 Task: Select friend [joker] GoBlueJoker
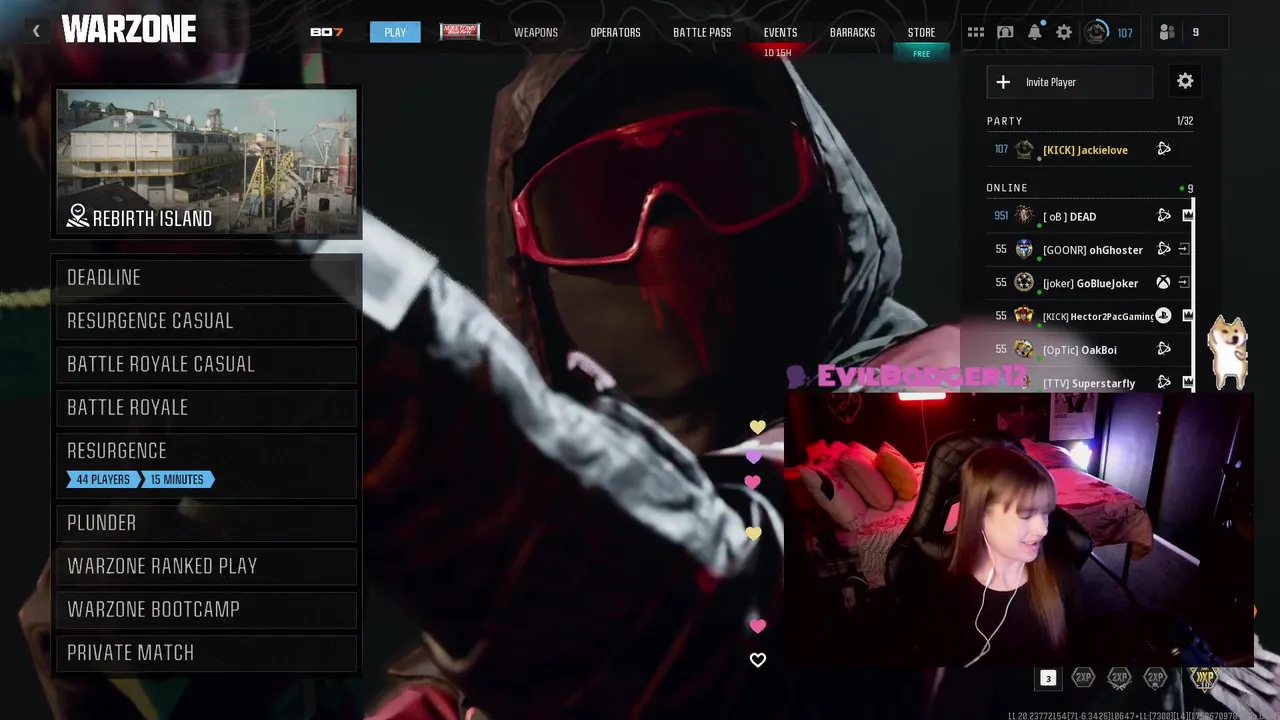(x=1090, y=283)
